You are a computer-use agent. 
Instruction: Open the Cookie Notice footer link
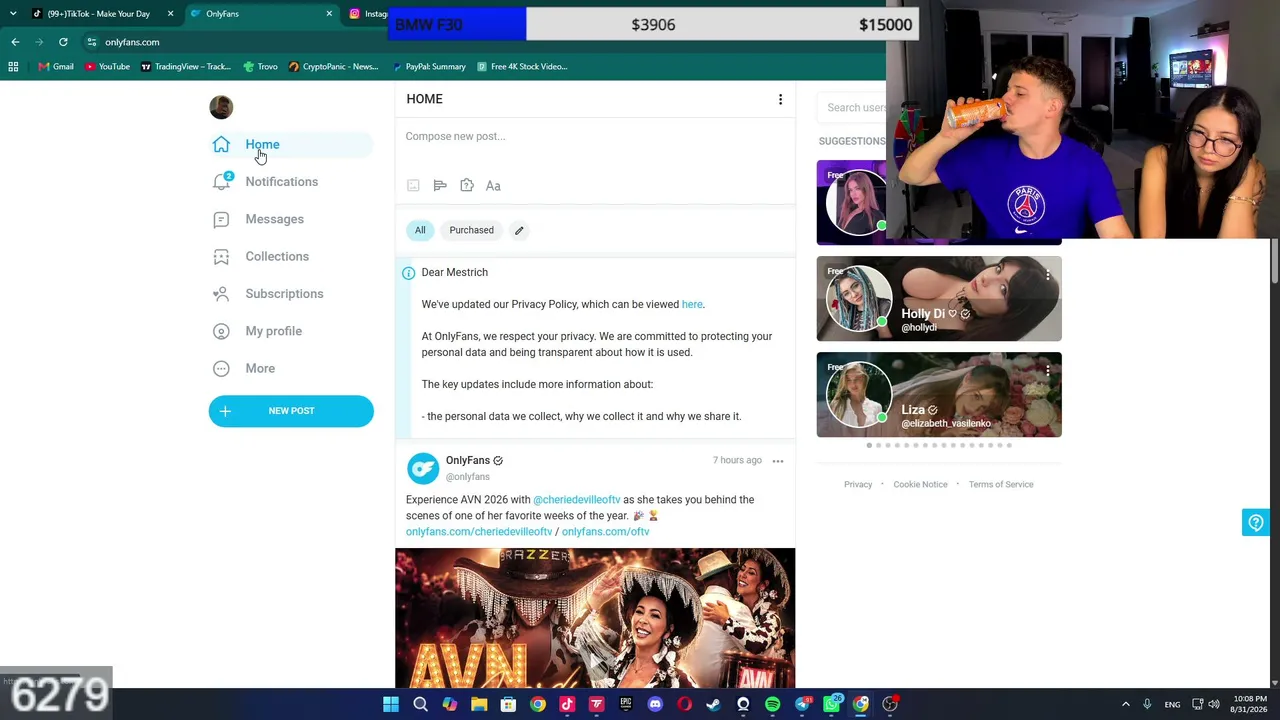click(x=920, y=484)
